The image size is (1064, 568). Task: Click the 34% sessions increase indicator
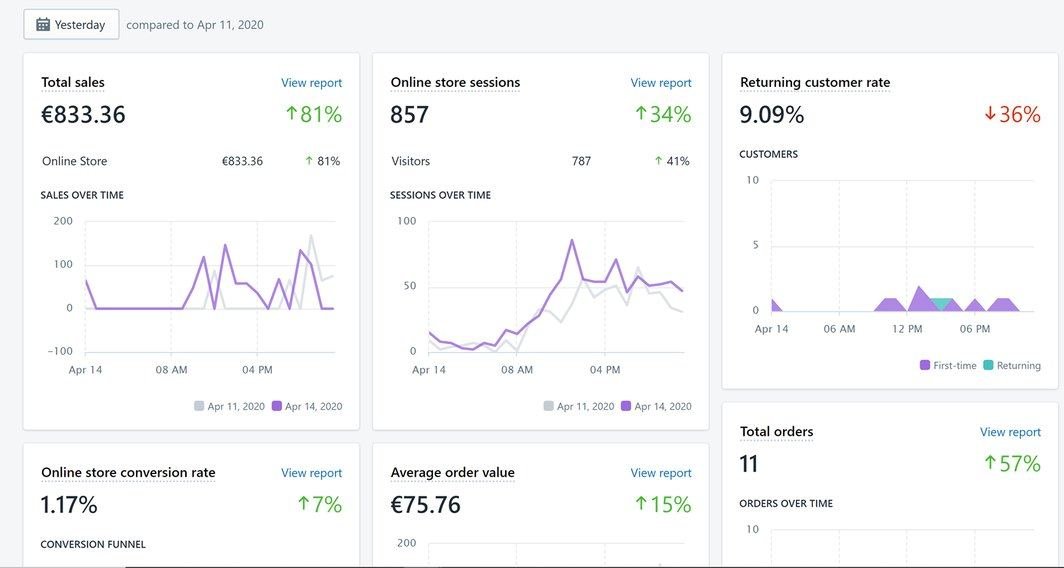pyautogui.click(x=663, y=115)
